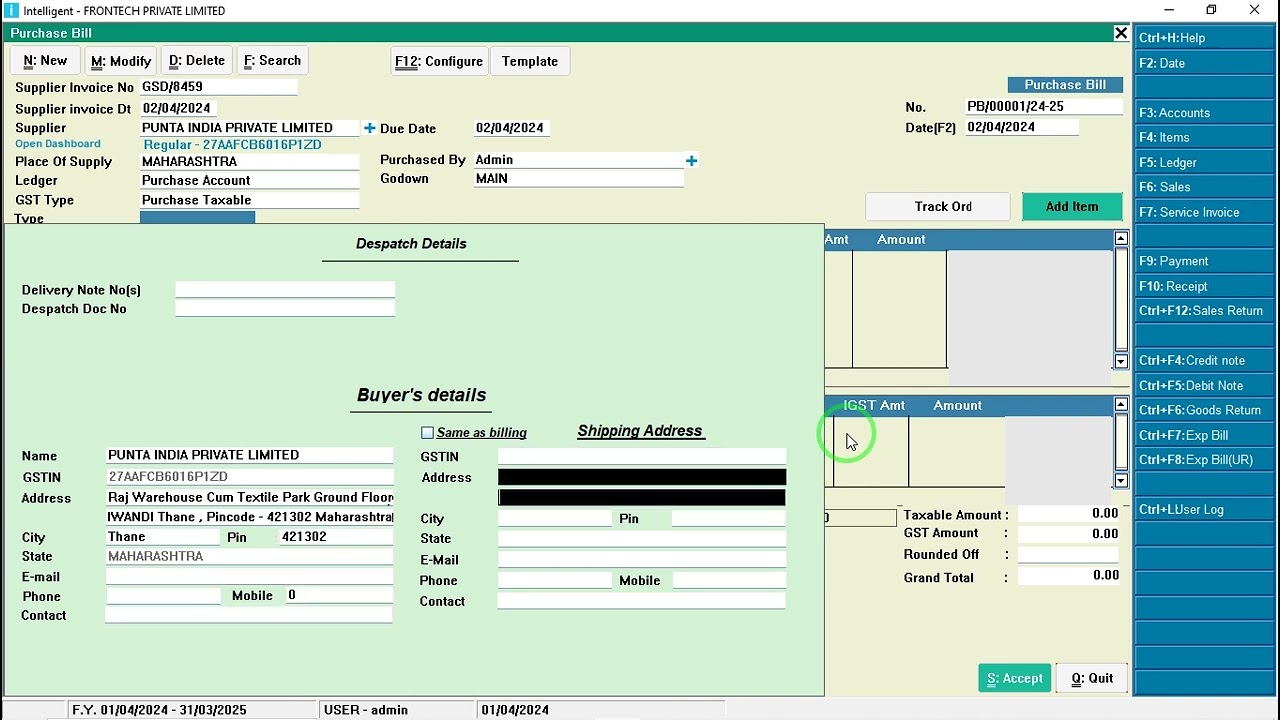Click the Rounded Off value field
The width and height of the screenshot is (1280, 720).
click(x=1069, y=555)
